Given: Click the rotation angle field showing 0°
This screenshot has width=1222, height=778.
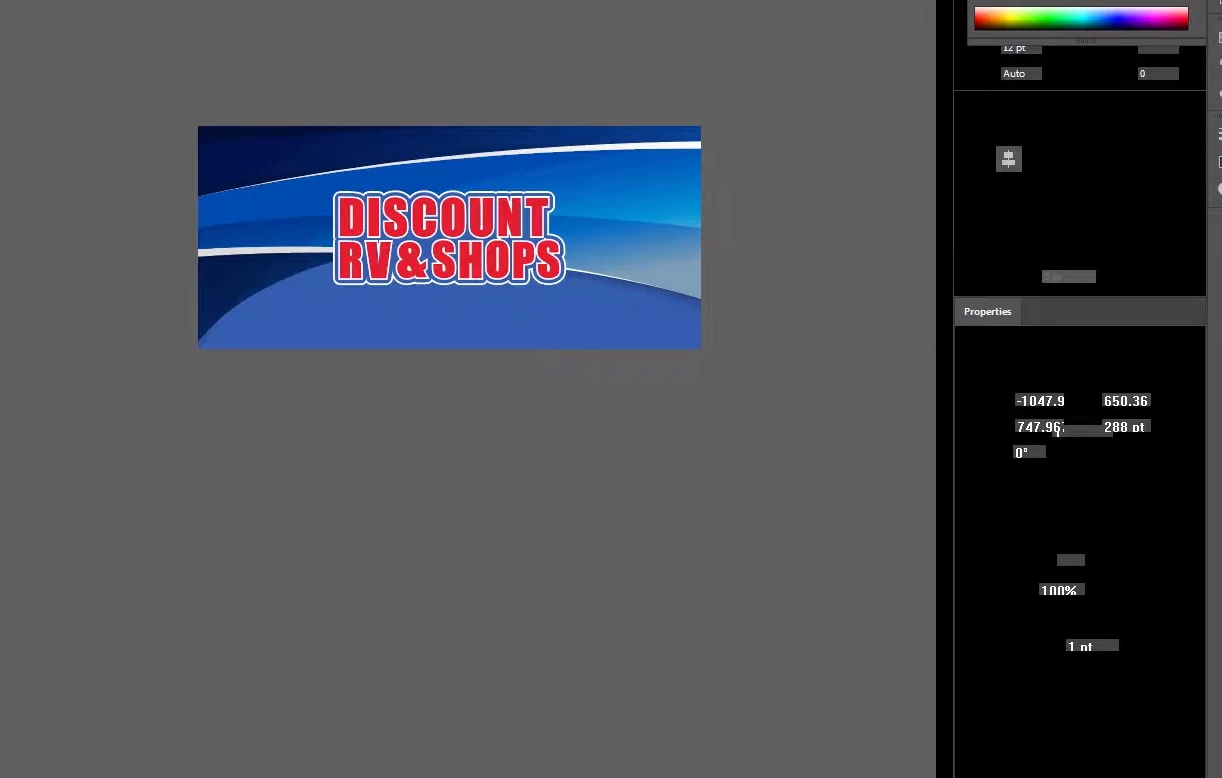Looking at the screenshot, I should [x=1030, y=452].
